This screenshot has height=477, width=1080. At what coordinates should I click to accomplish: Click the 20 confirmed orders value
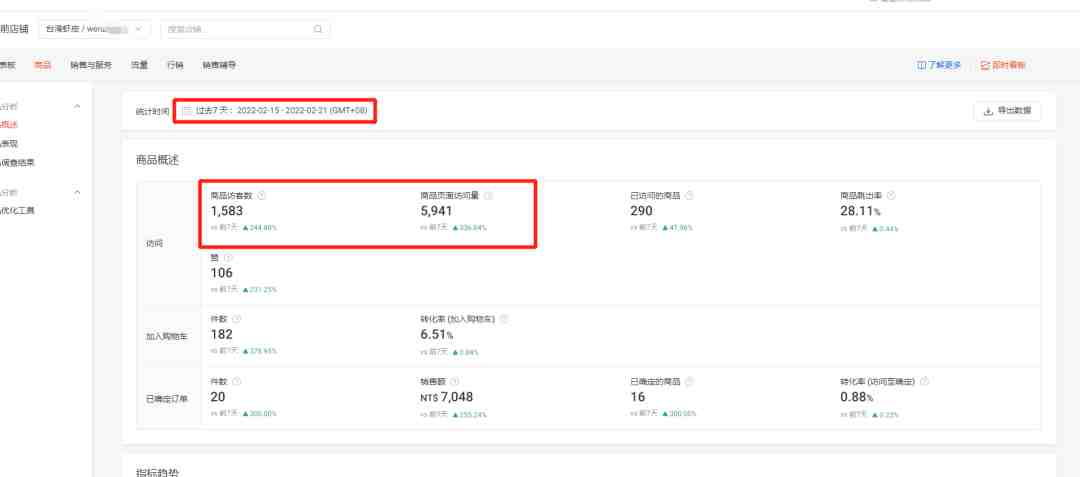click(218, 396)
